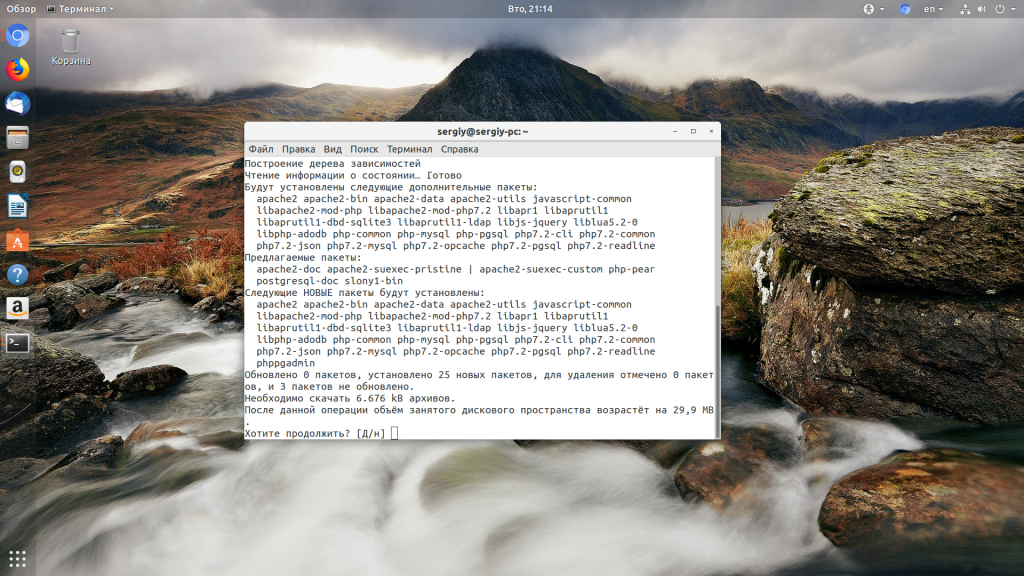Click the power icon in the top bar
The height and width of the screenshot is (576, 1024).
pyautogui.click(x=999, y=9)
